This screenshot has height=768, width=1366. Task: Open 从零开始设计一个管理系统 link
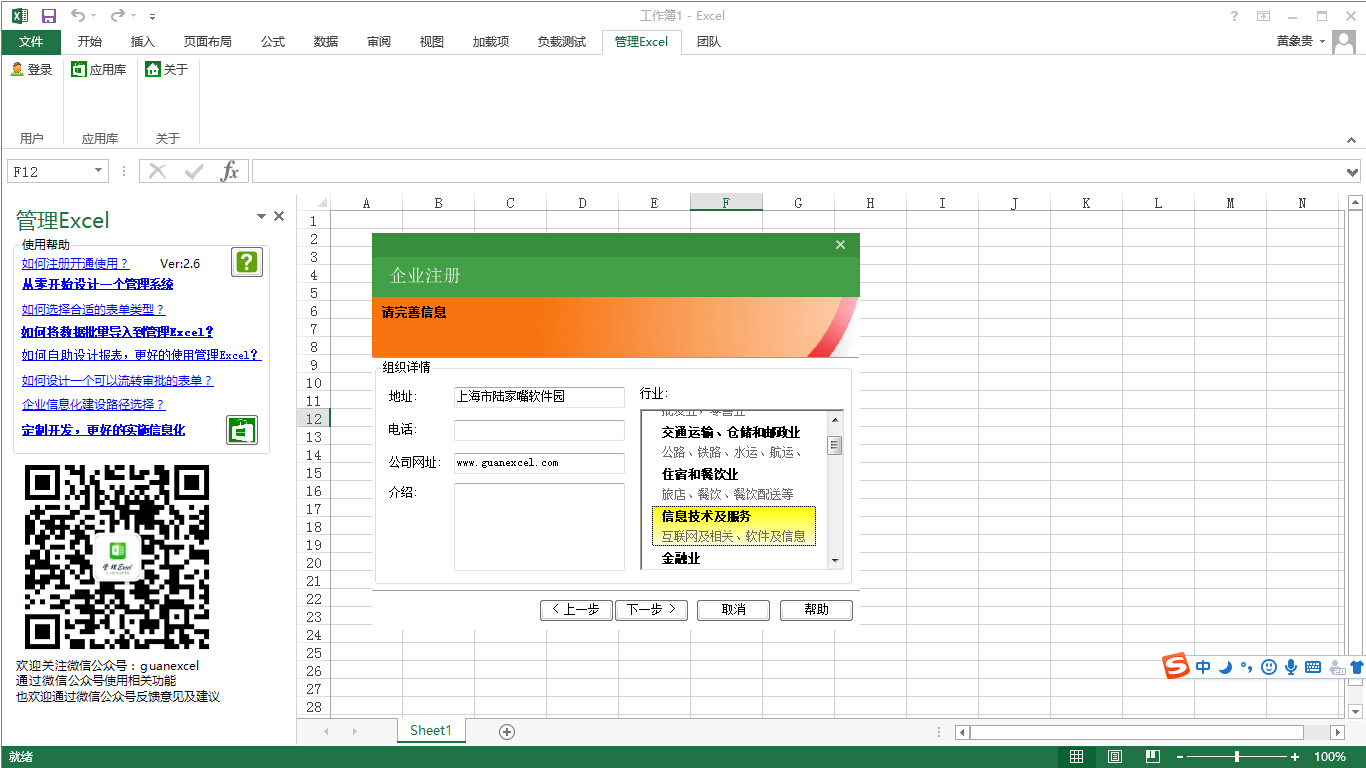tap(98, 284)
